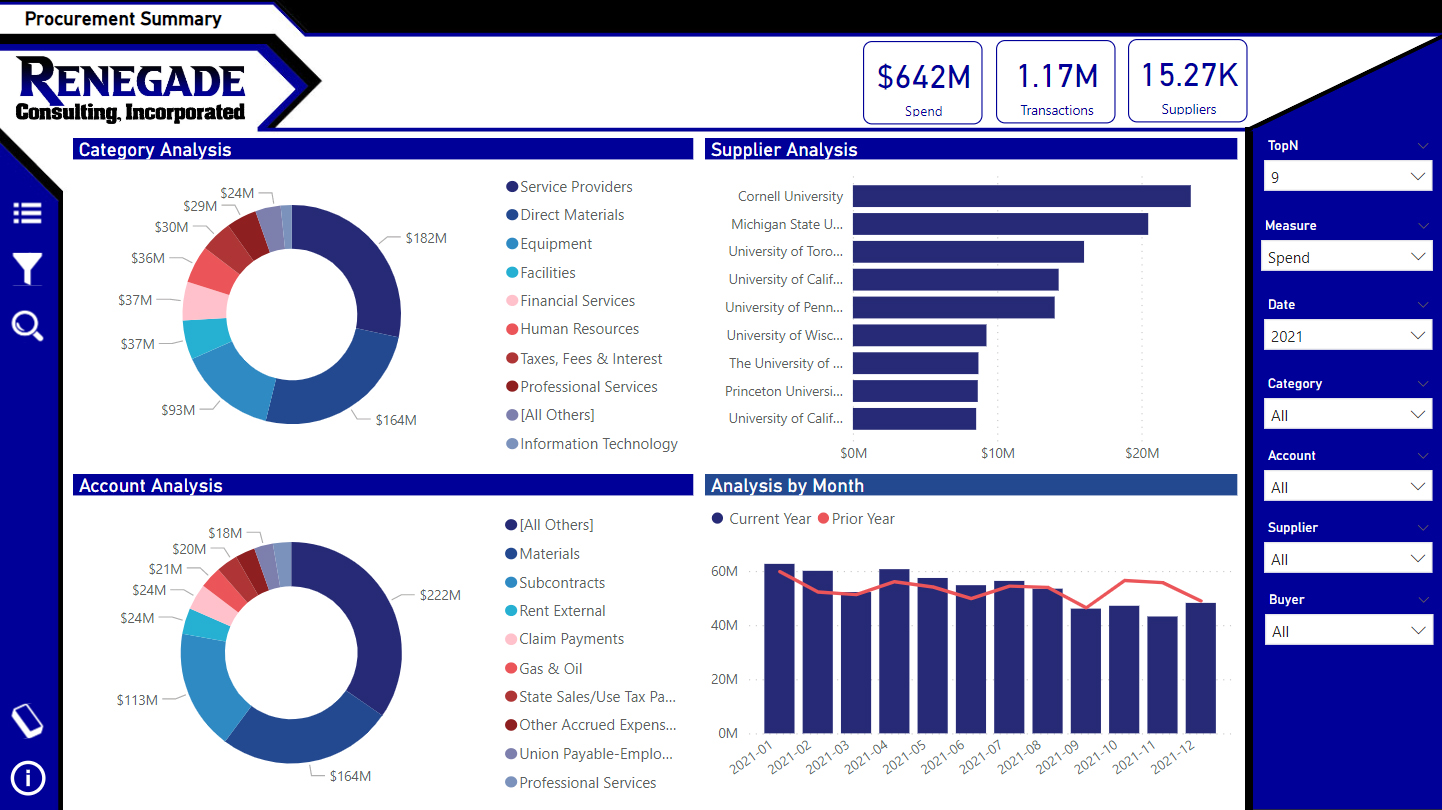1442x810 pixels.
Task: Click the eraser clear-filters icon
Action: (x=27, y=721)
